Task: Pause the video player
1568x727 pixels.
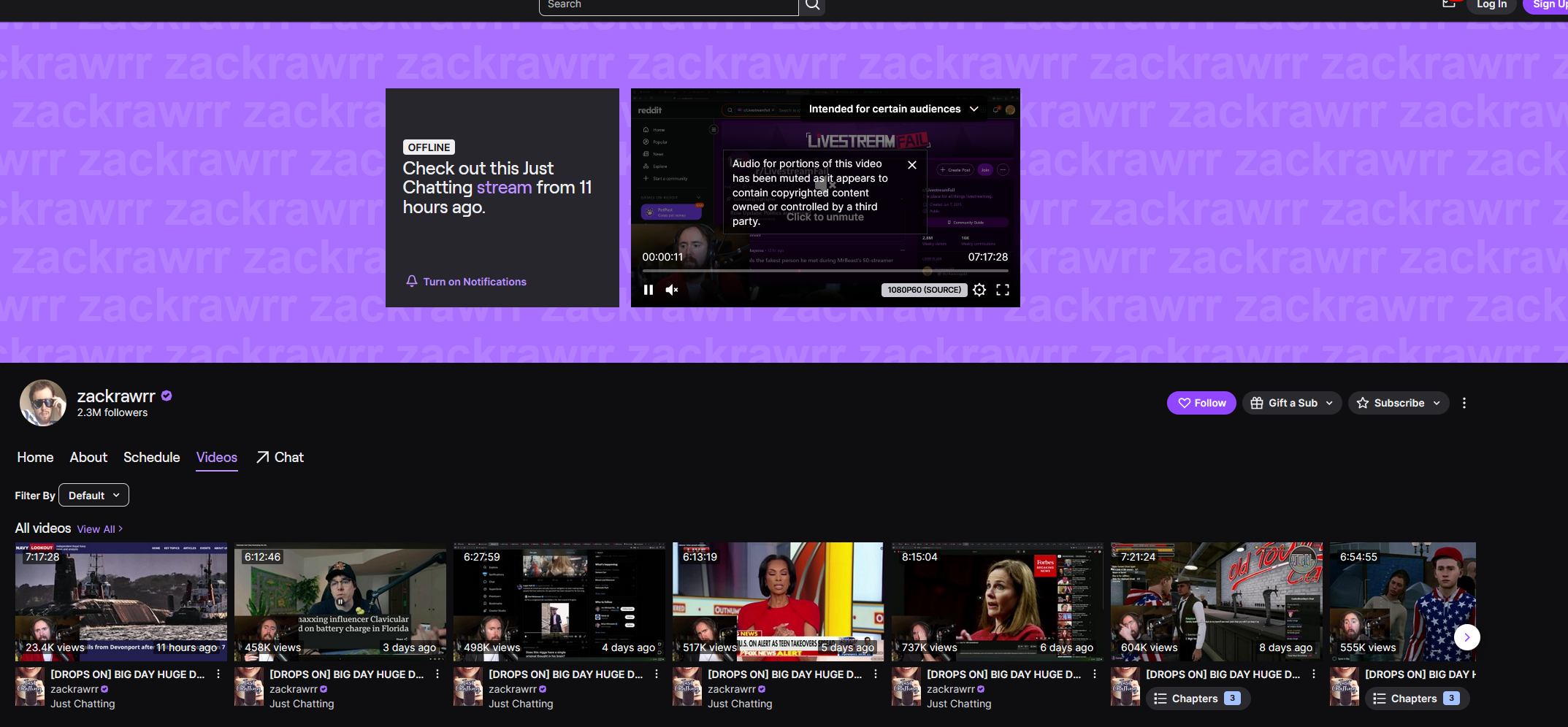Action: (649, 290)
